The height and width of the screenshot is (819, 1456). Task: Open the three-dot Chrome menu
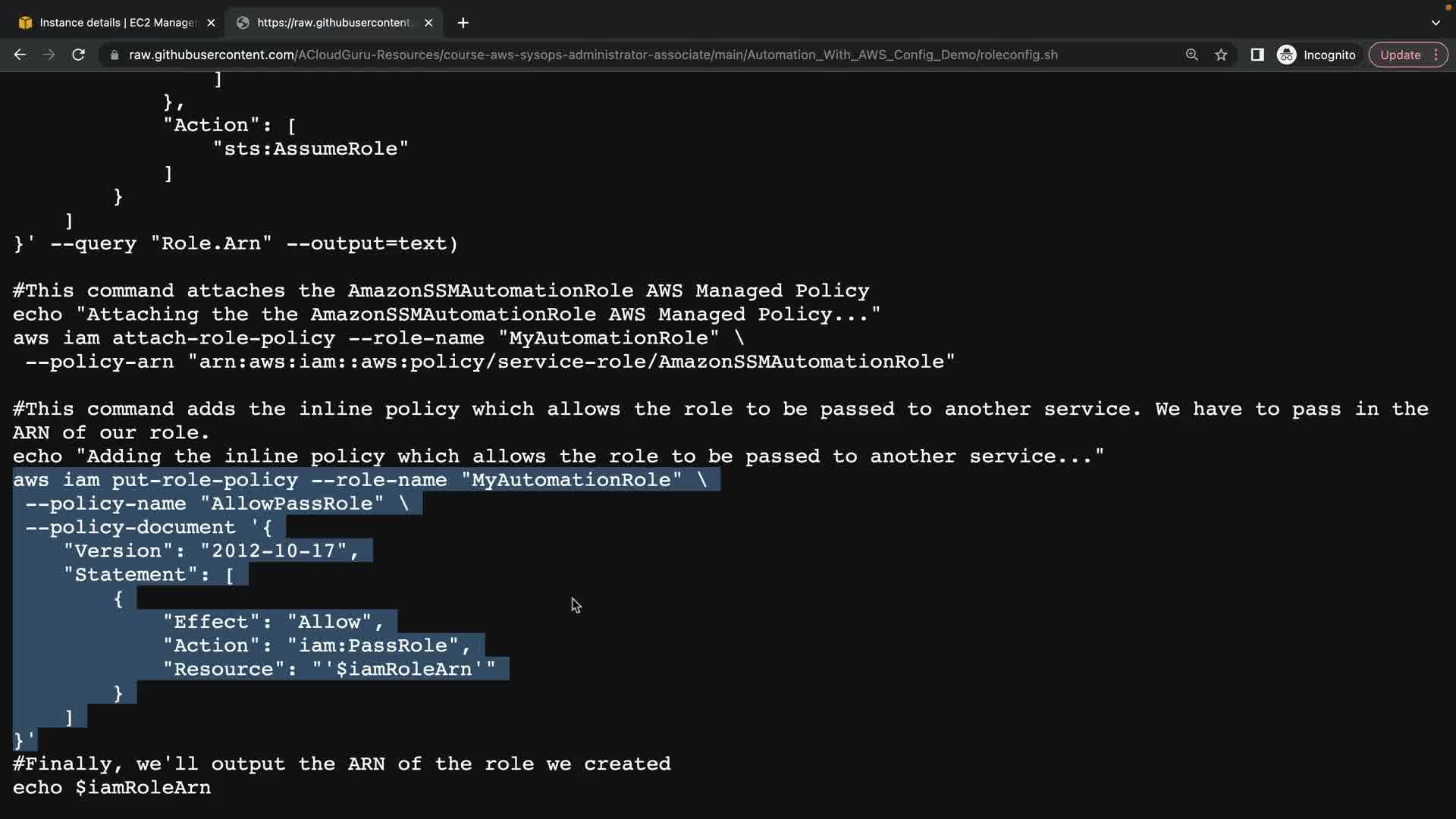point(1436,55)
